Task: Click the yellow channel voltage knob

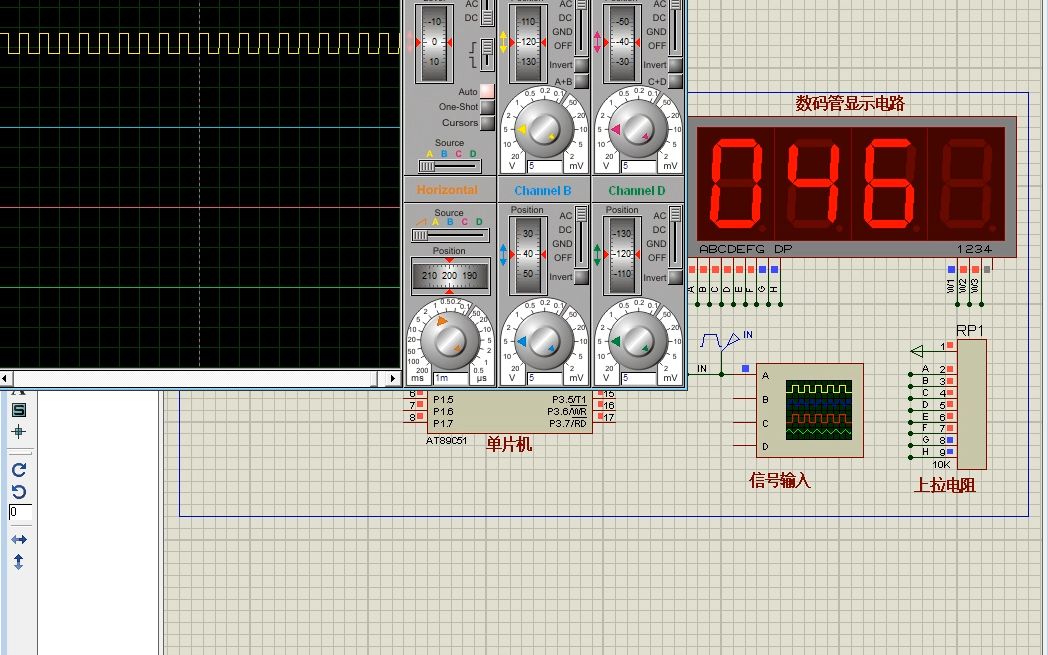Action: click(544, 129)
